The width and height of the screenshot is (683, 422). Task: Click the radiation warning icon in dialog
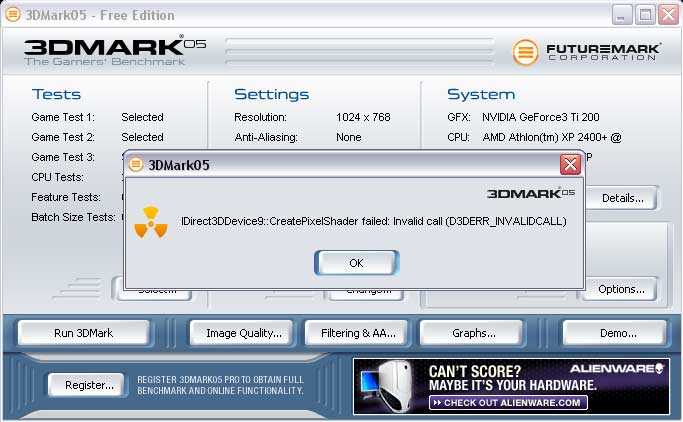click(151, 223)
